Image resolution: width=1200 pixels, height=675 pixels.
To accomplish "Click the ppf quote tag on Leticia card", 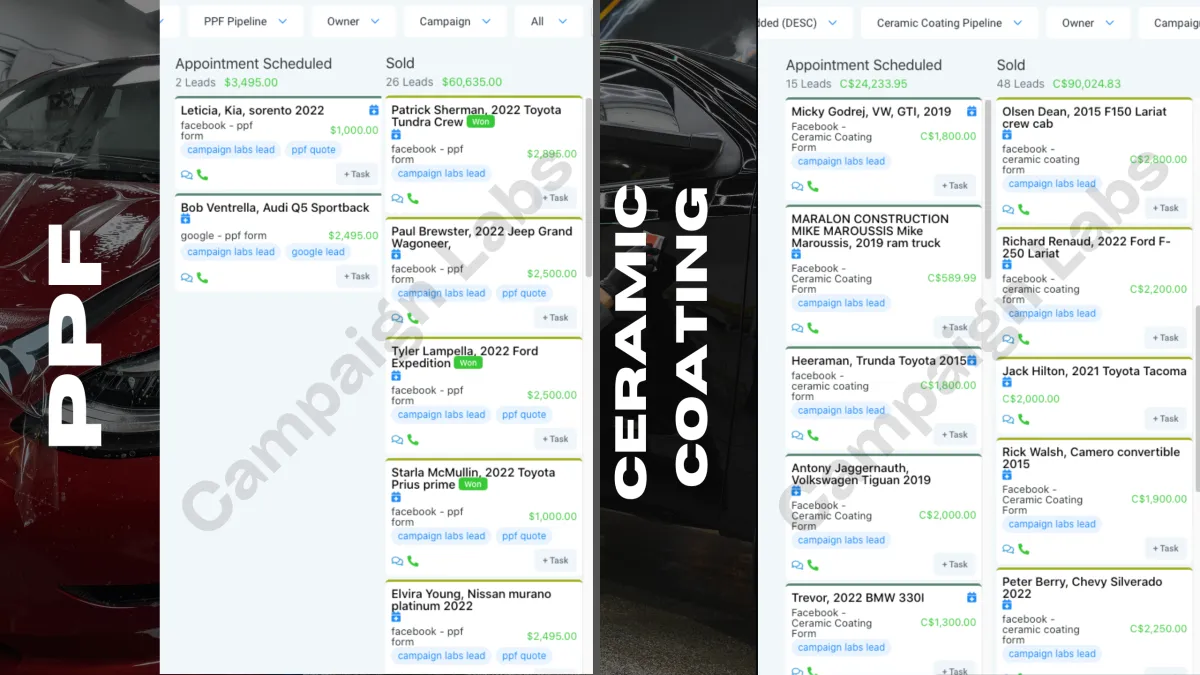I will (x=313, y=150).
